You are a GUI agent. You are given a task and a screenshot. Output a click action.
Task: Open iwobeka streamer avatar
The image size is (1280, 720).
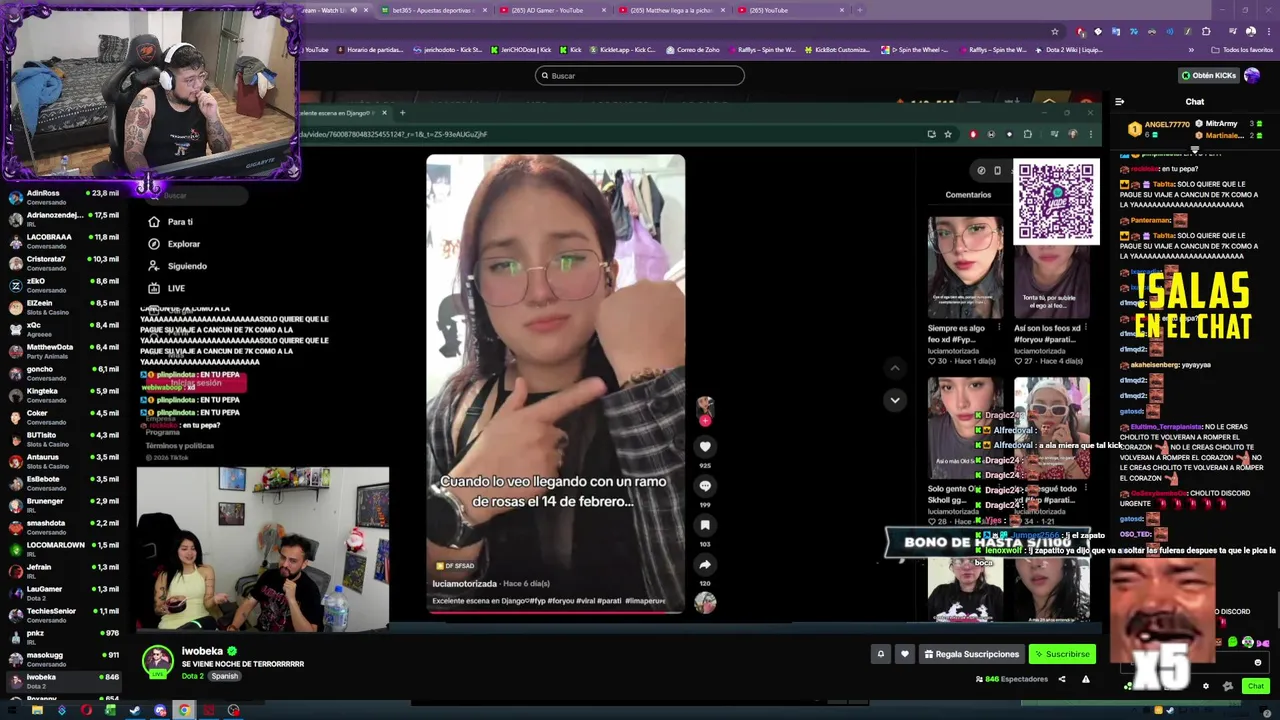[157, 661]
